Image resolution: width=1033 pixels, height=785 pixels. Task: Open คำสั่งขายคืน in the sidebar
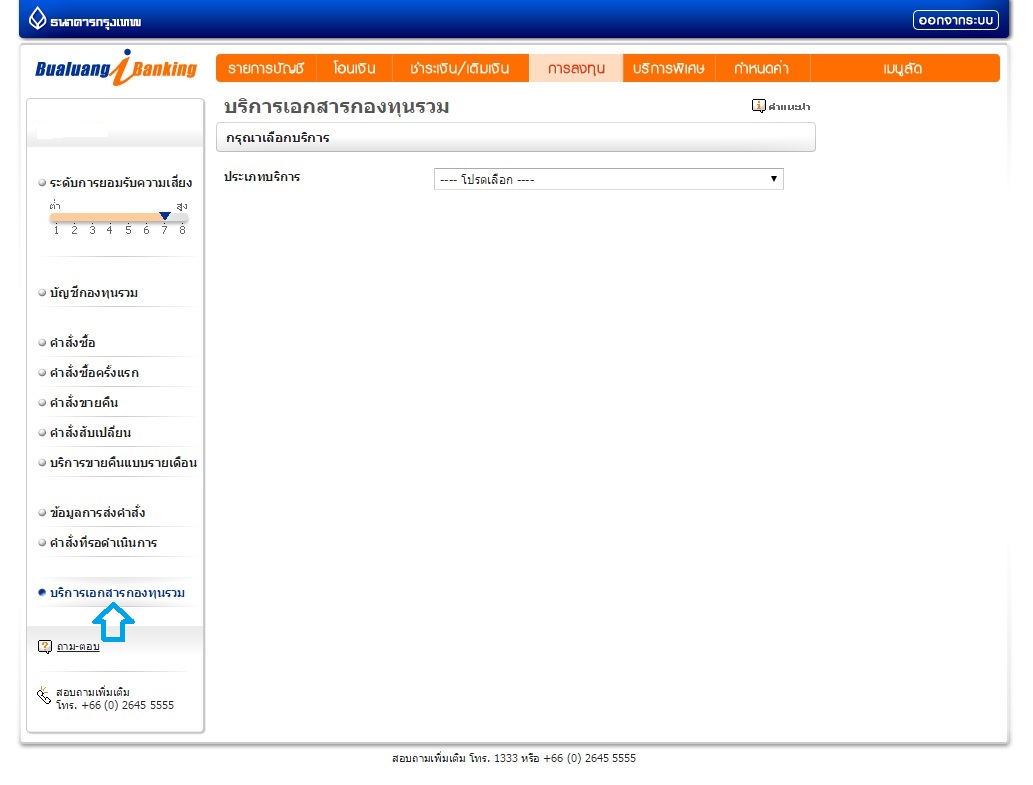click(x=84, y=402)
